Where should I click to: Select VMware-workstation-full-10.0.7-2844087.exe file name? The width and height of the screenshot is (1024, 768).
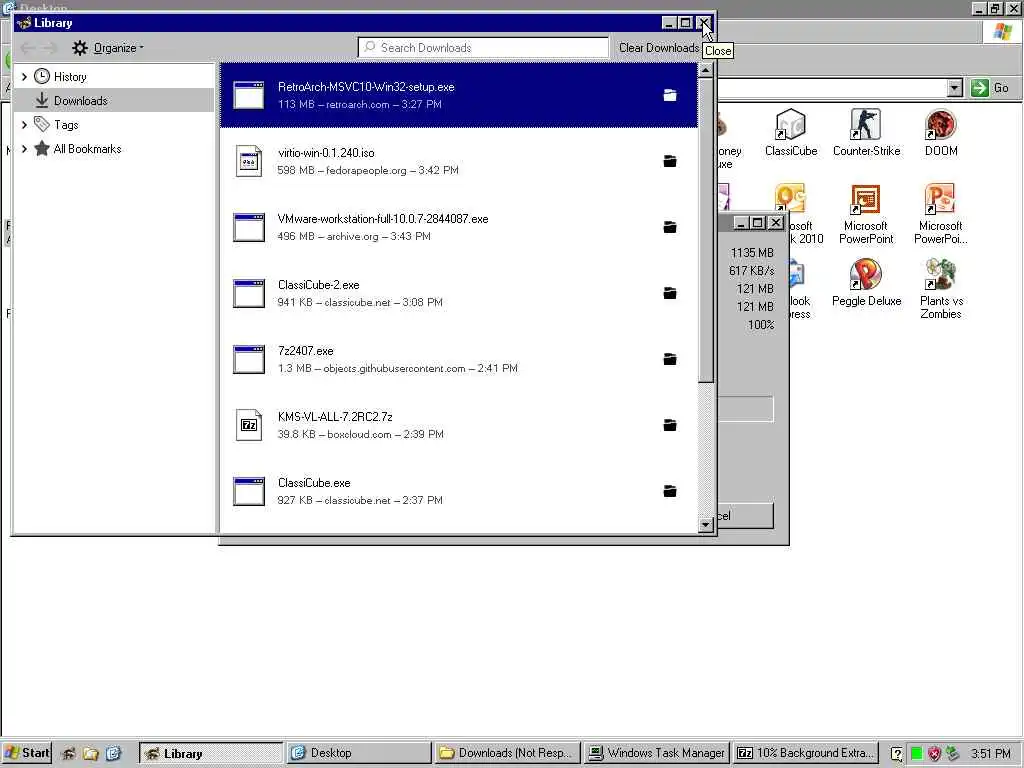[x=383, y=219]
